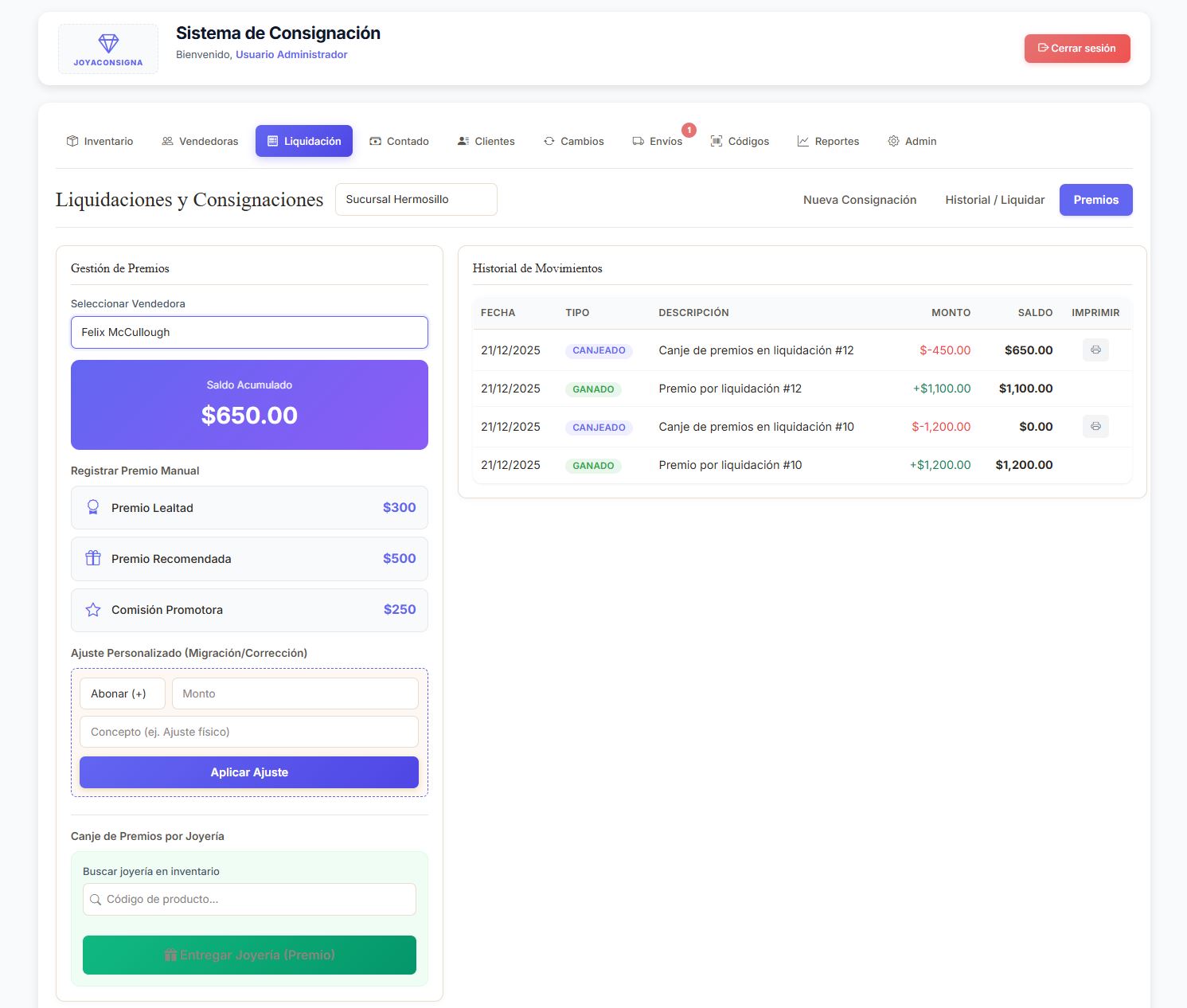The width and height of the screenshot is (1187, 1008).
Task: Open the Sucursal Hermosillo branch dropdown
Action: click(416, 199)
